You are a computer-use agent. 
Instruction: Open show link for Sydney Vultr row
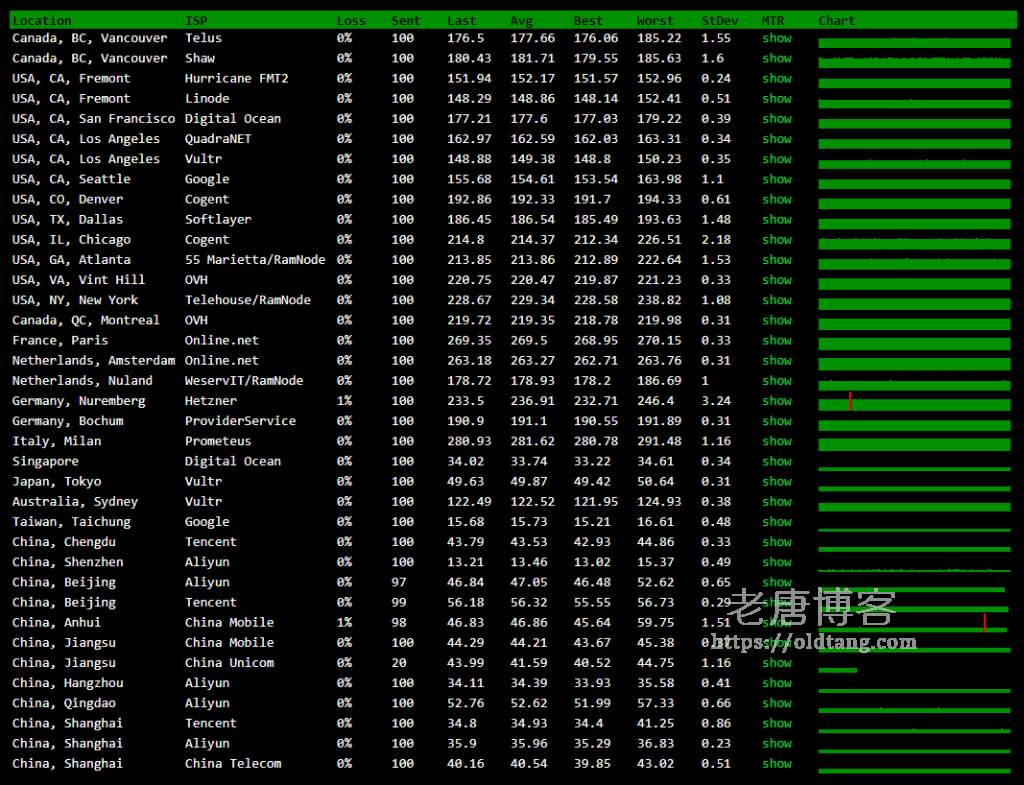[x=776, y=502]
